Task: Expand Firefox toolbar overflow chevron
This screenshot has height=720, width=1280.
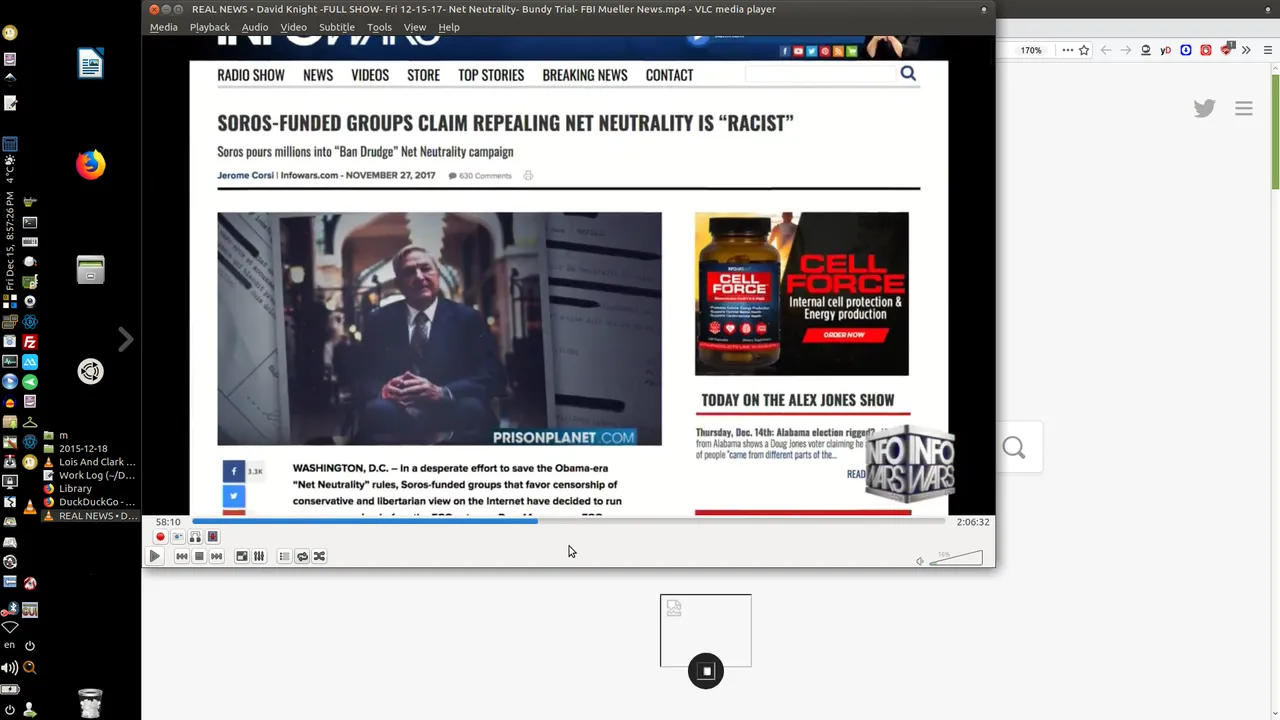Action: coord(1246,50)
